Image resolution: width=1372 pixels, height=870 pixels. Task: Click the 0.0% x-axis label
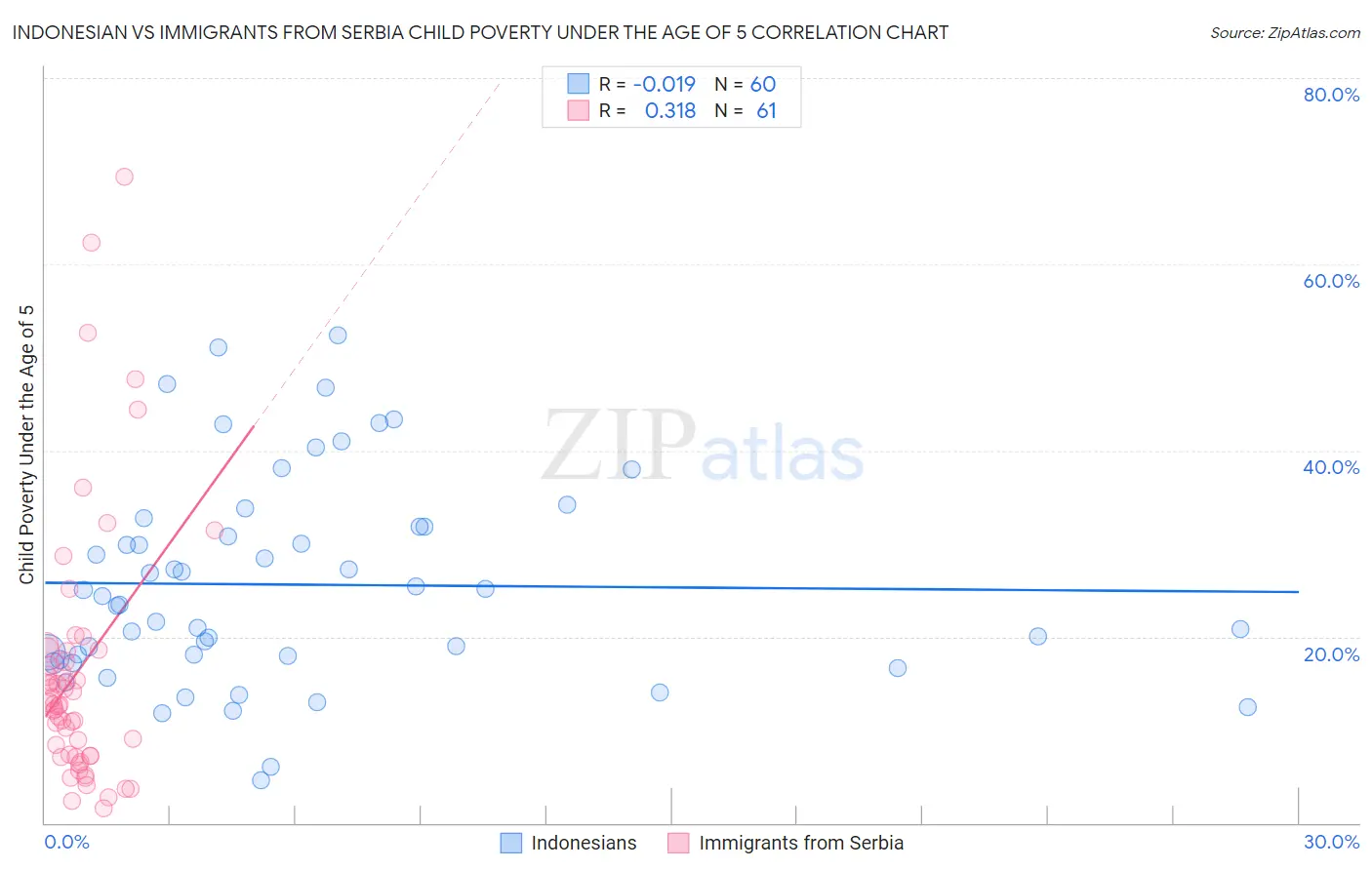[x=66, y=842]
